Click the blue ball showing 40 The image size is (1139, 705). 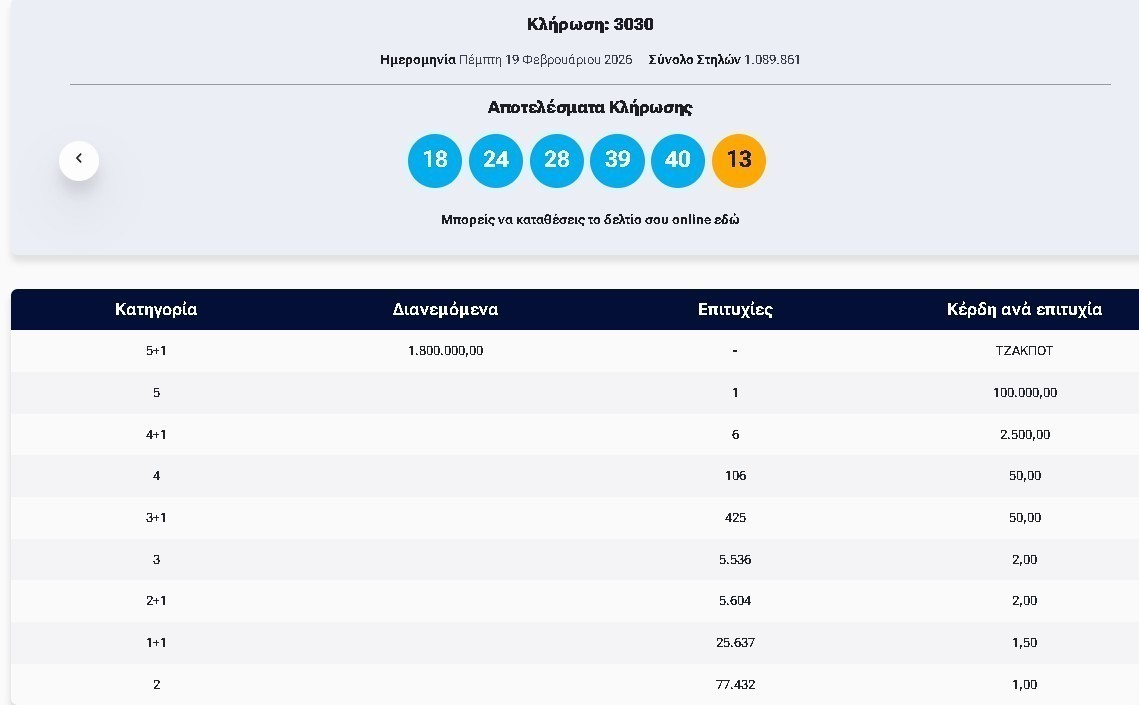(678, 160)
